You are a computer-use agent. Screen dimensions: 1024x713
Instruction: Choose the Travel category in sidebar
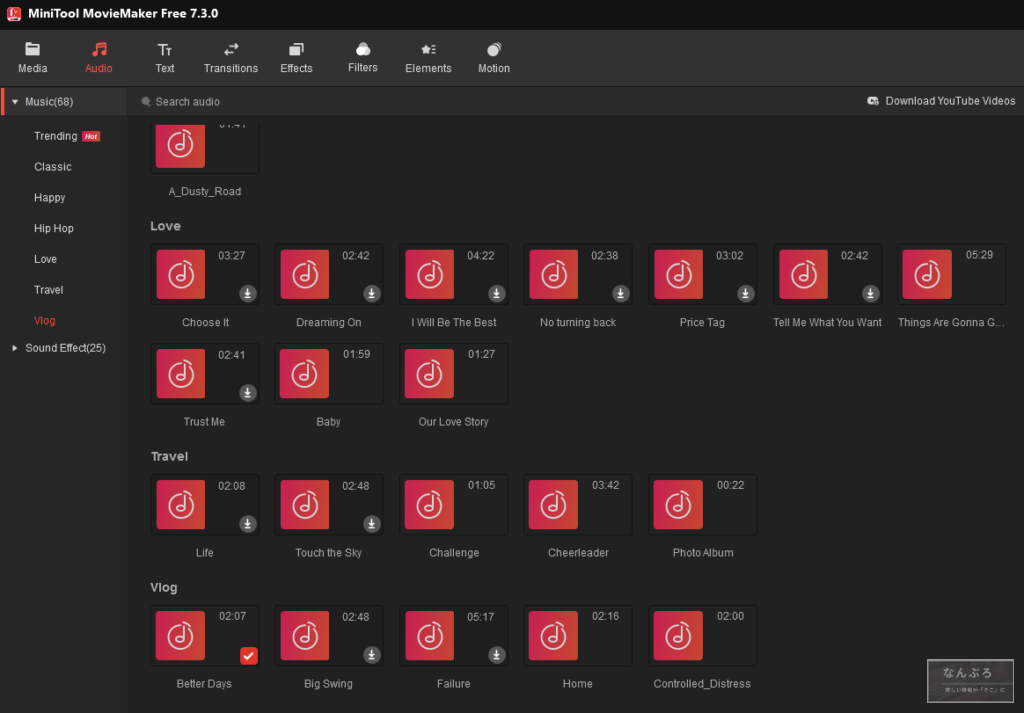tap(48, 290)
